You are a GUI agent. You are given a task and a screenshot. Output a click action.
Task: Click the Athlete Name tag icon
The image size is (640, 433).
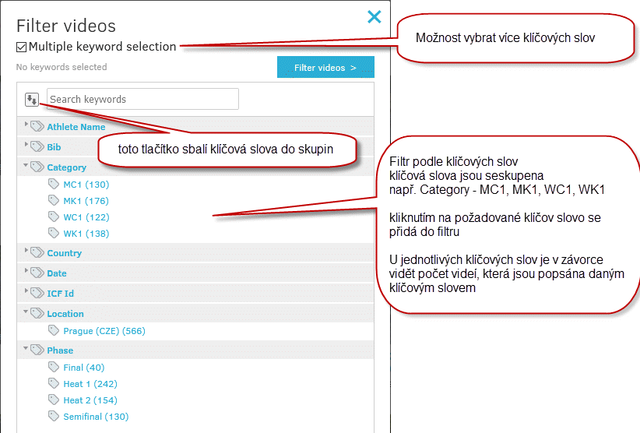37,126
